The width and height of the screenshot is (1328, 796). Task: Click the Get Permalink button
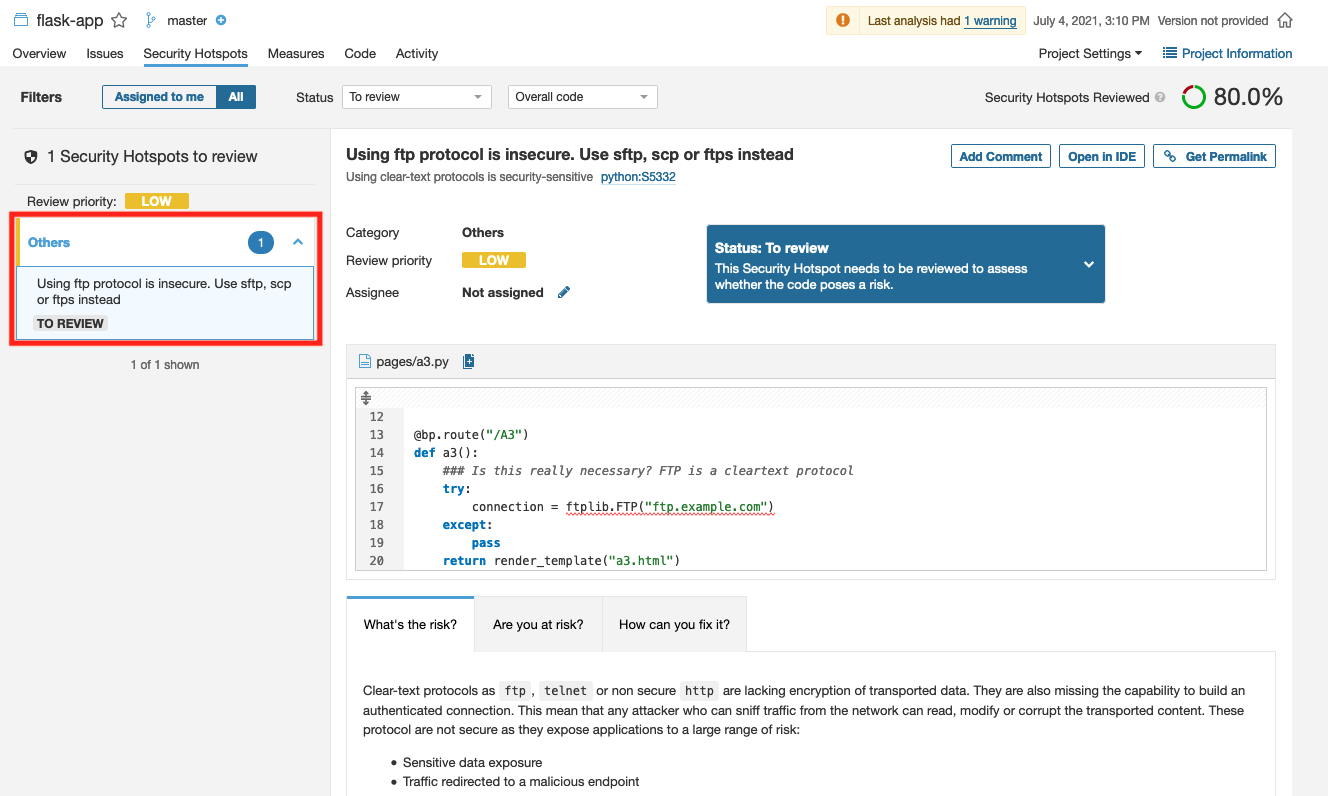(x=1214, y=156)
